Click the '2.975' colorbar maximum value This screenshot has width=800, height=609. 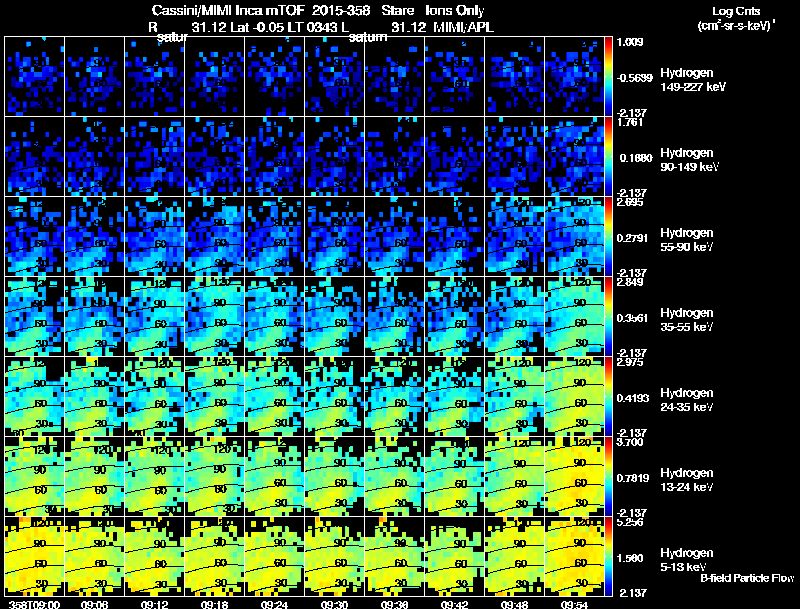tap(630, 363)
